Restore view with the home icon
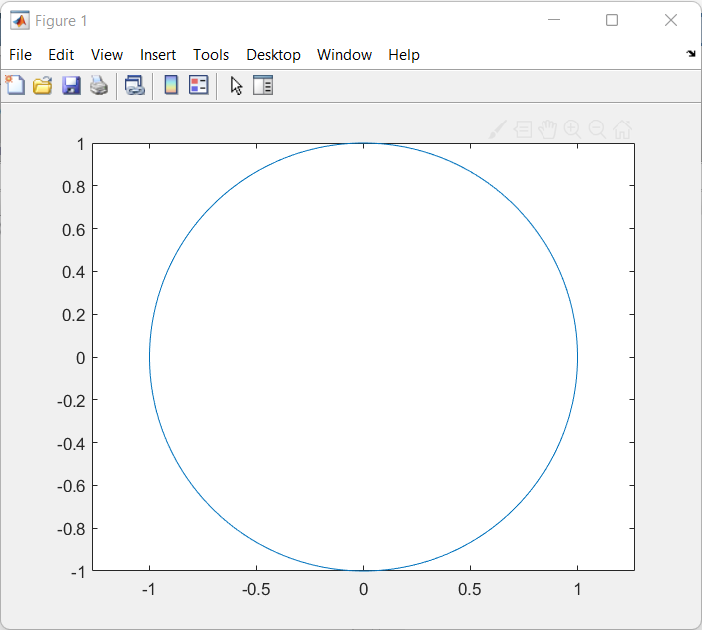 pyautogui.click(x=622, y=130)
